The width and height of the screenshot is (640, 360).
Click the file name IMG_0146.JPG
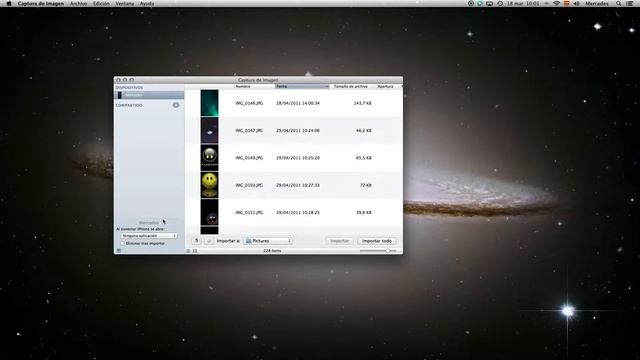pos(249,103)
